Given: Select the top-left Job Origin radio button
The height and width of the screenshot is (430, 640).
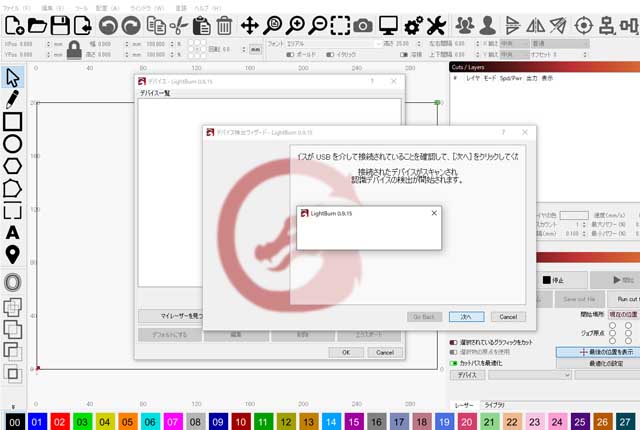Looking at the screenshot, I should coord(612,326).
